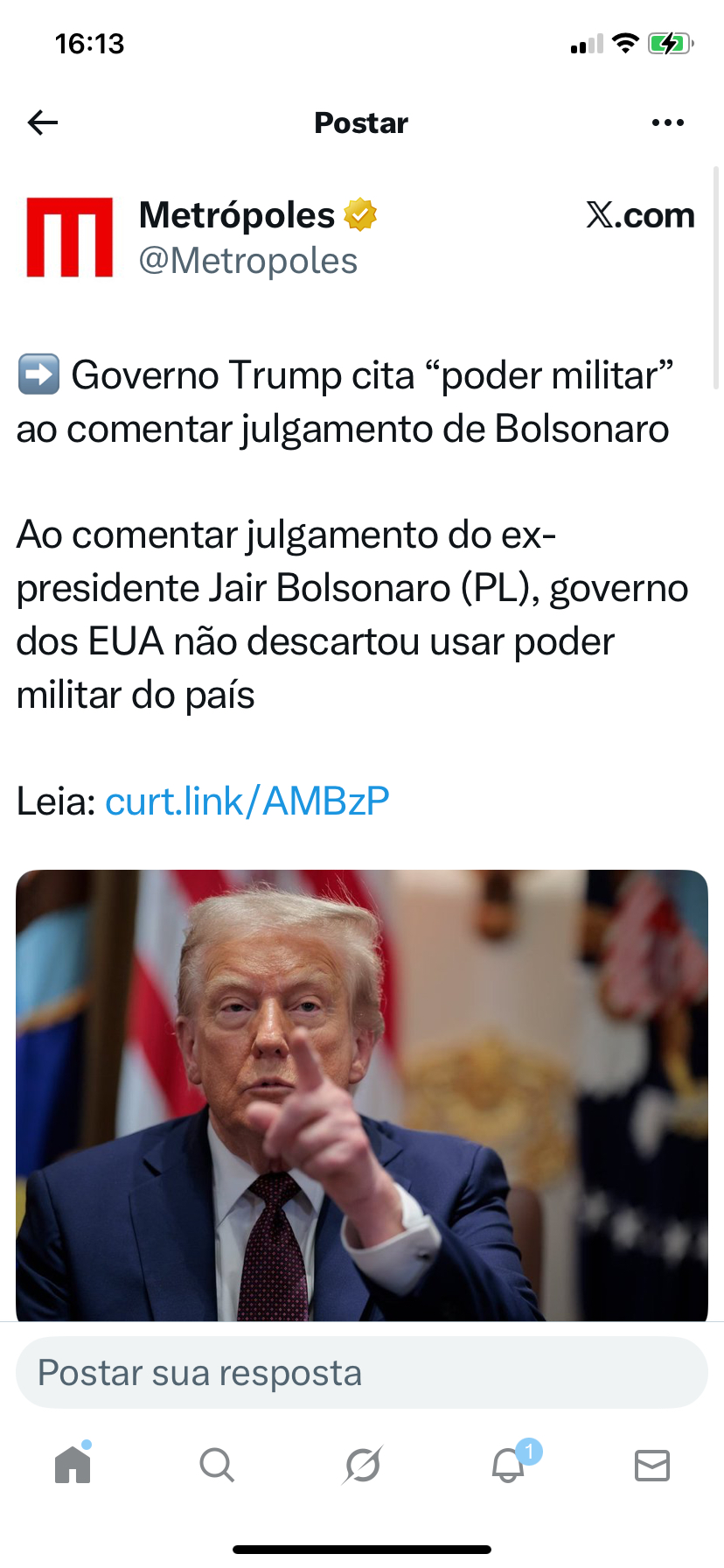The height and width of the screenshot is (1568, 724).
Task: Open the Home tab icon
Action: tap(73, 1464)
